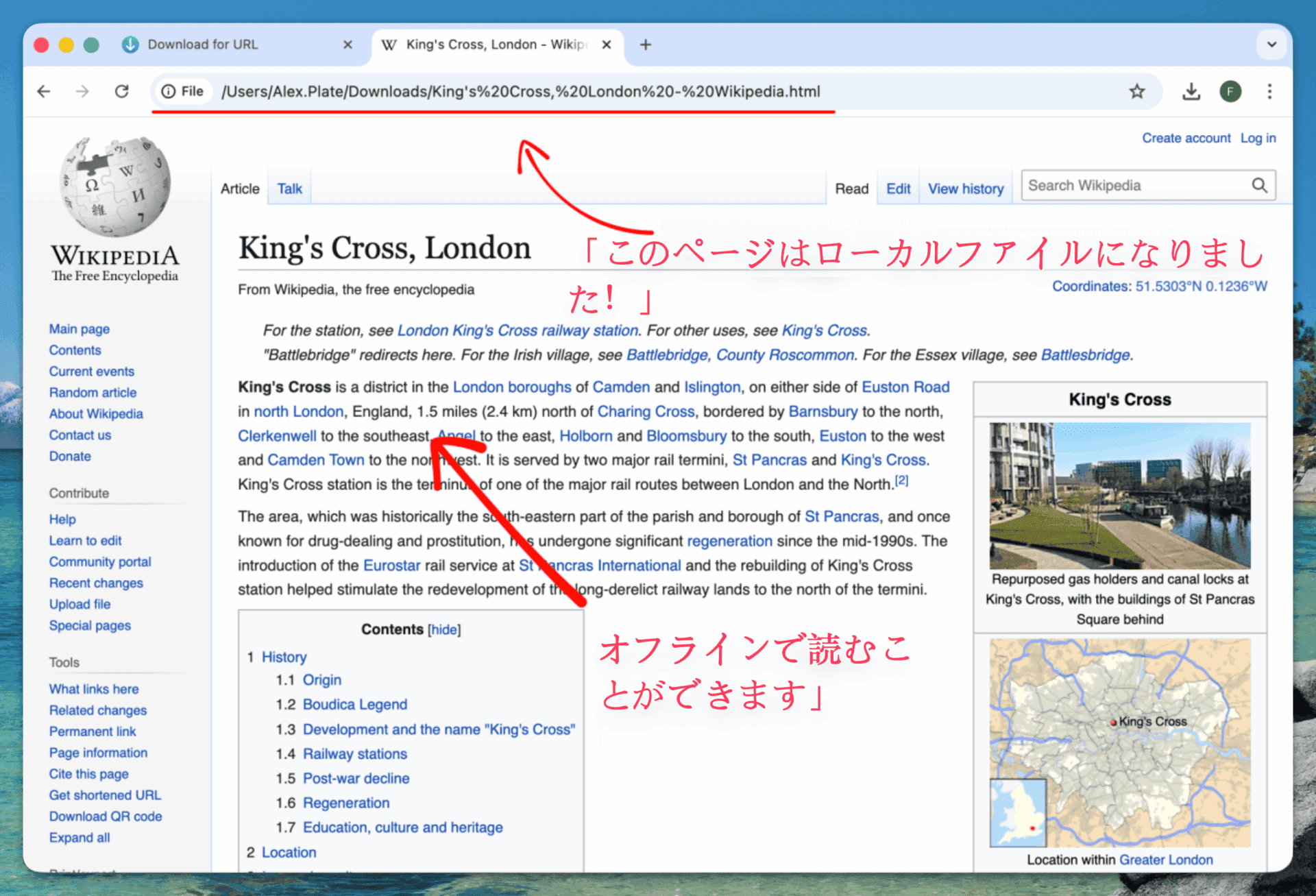Click the Wikipedia search magnifier icon
The width and height of the screenshot is (1316, 896).
tap(1259, 185)
